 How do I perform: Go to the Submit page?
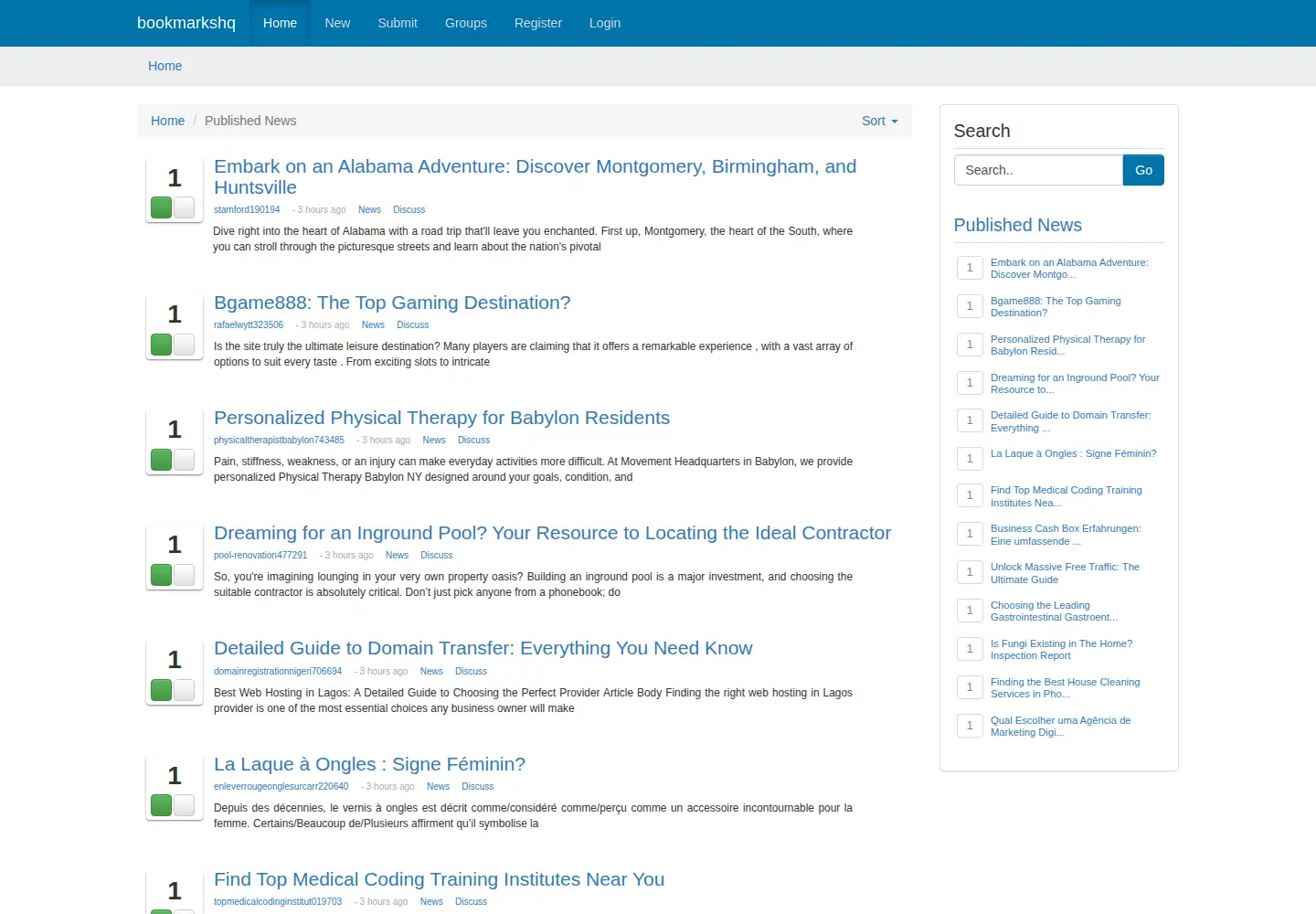click(398, 23)
